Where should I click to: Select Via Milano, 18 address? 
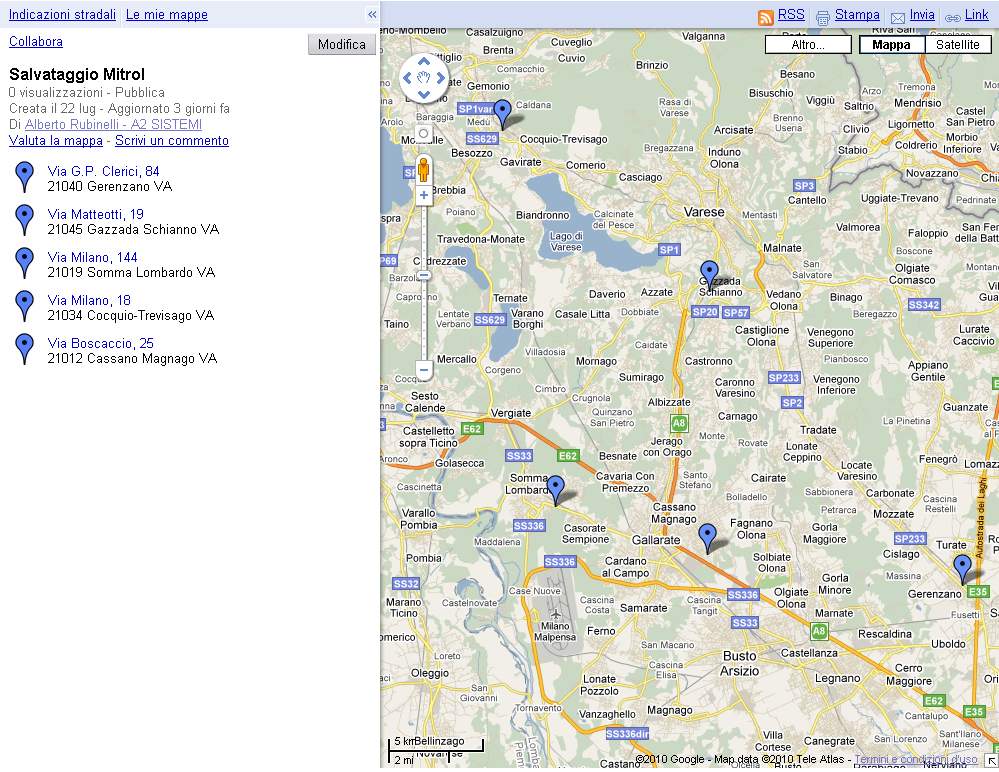(x=89, y=300)
